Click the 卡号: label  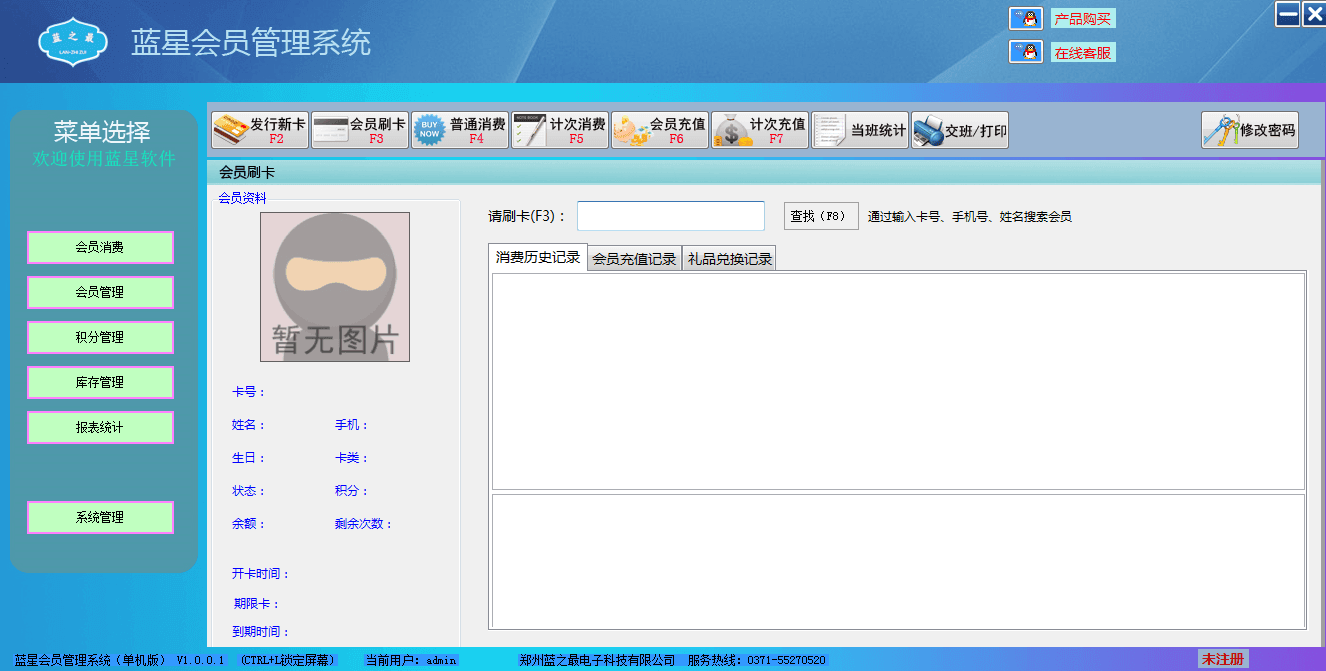click(249, 392)
